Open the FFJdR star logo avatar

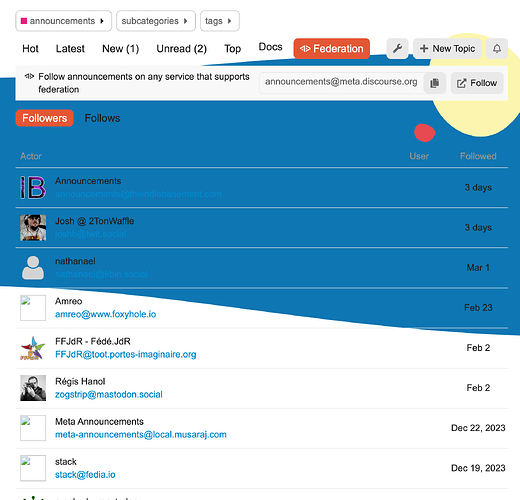pyautogui.click(x=33, y=348)
